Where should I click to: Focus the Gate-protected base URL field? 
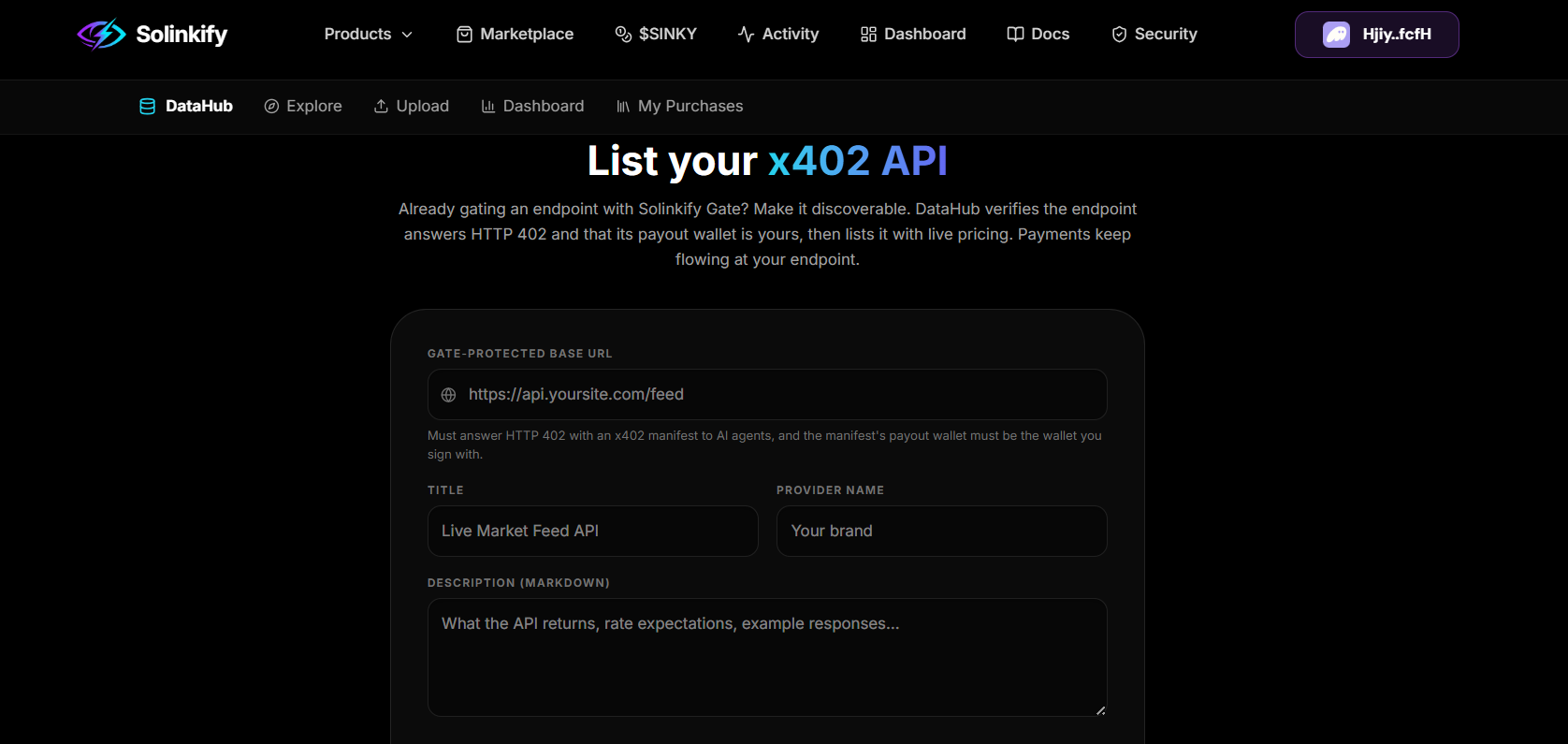coord(767,395)
